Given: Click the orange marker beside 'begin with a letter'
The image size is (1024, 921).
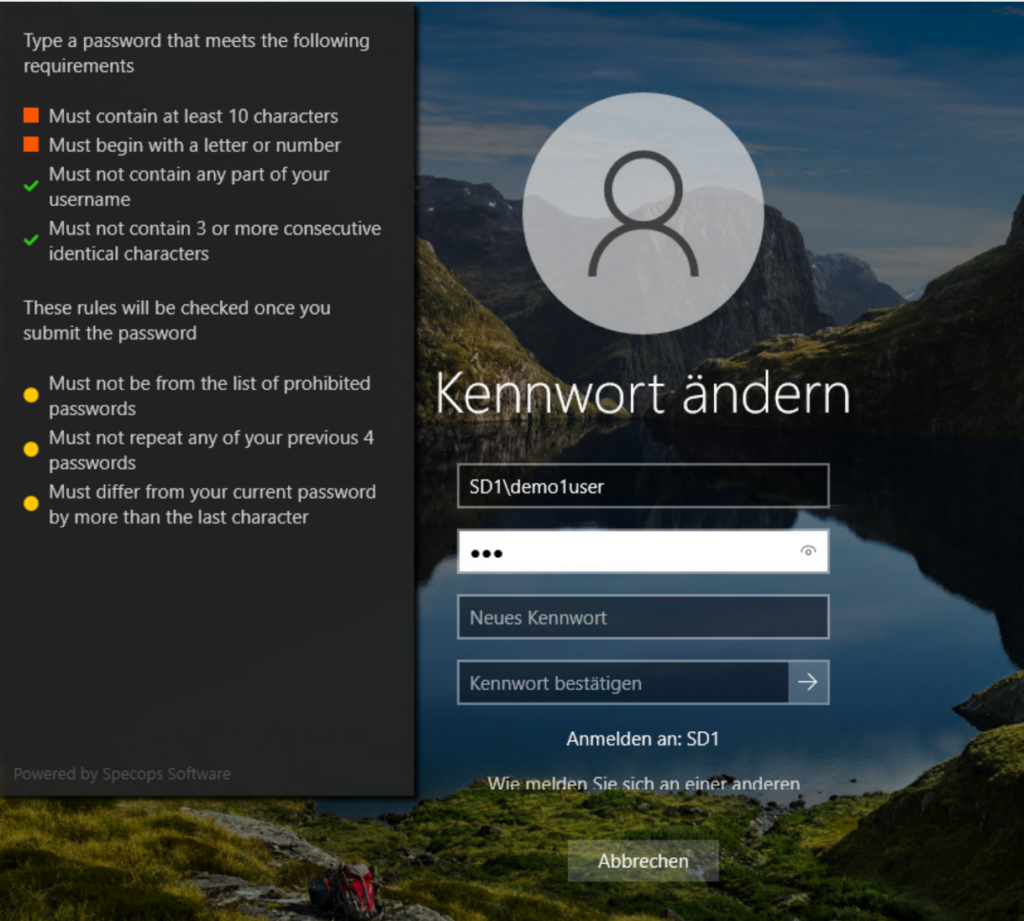Looking at the screenshot, I should coord(31,144).
